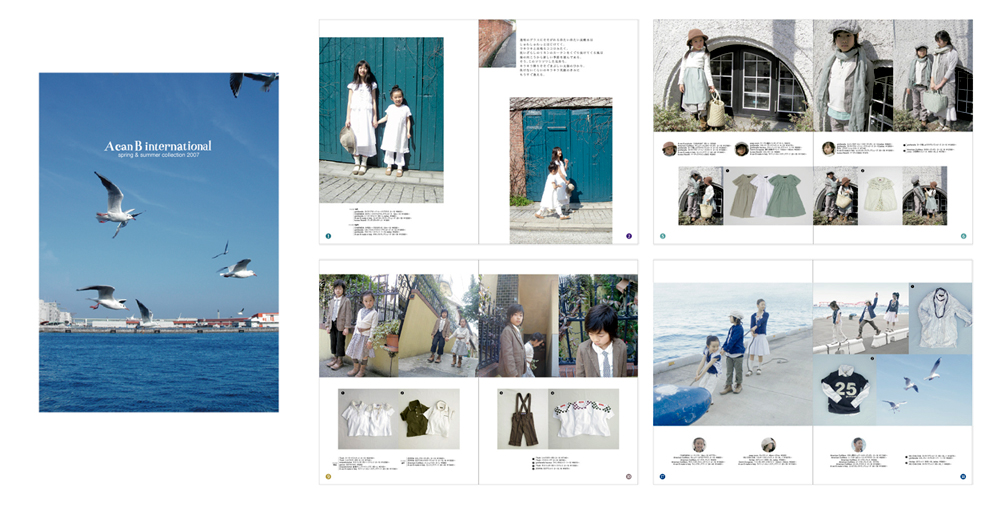Screen dimensions: 992x507
Task: Click the teal page 1 number badge
Action: [327, 236]
